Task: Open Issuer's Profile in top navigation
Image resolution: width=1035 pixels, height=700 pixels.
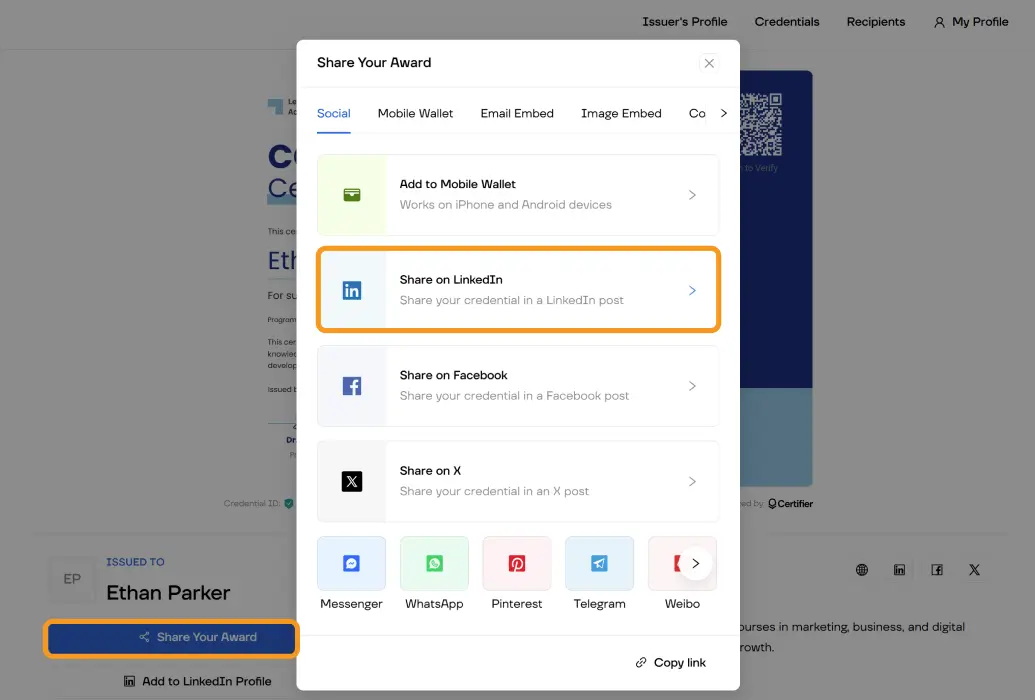Action: pyautogui.click(x=684, y=22)
